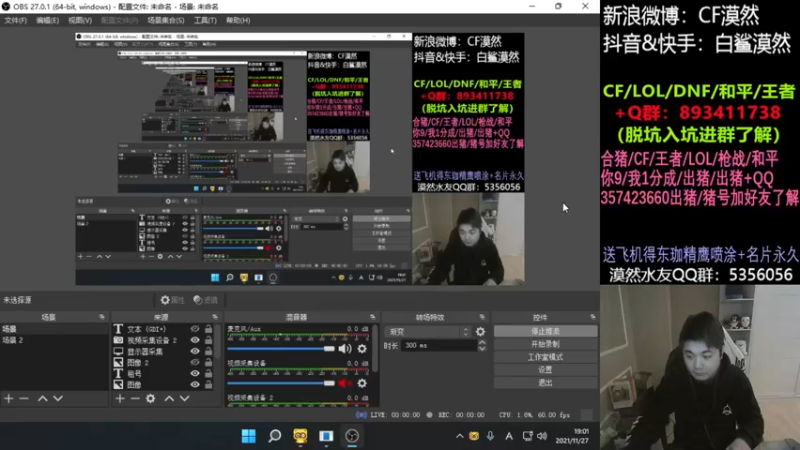Switch input method via the A tray icon

[x=509, y=436]
